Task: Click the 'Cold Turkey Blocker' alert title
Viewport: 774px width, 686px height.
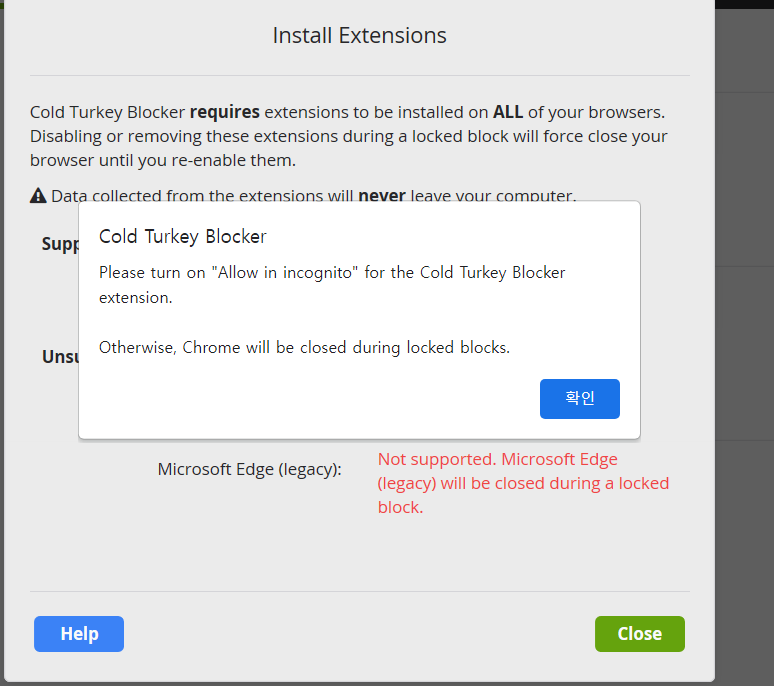Action: 183,236
